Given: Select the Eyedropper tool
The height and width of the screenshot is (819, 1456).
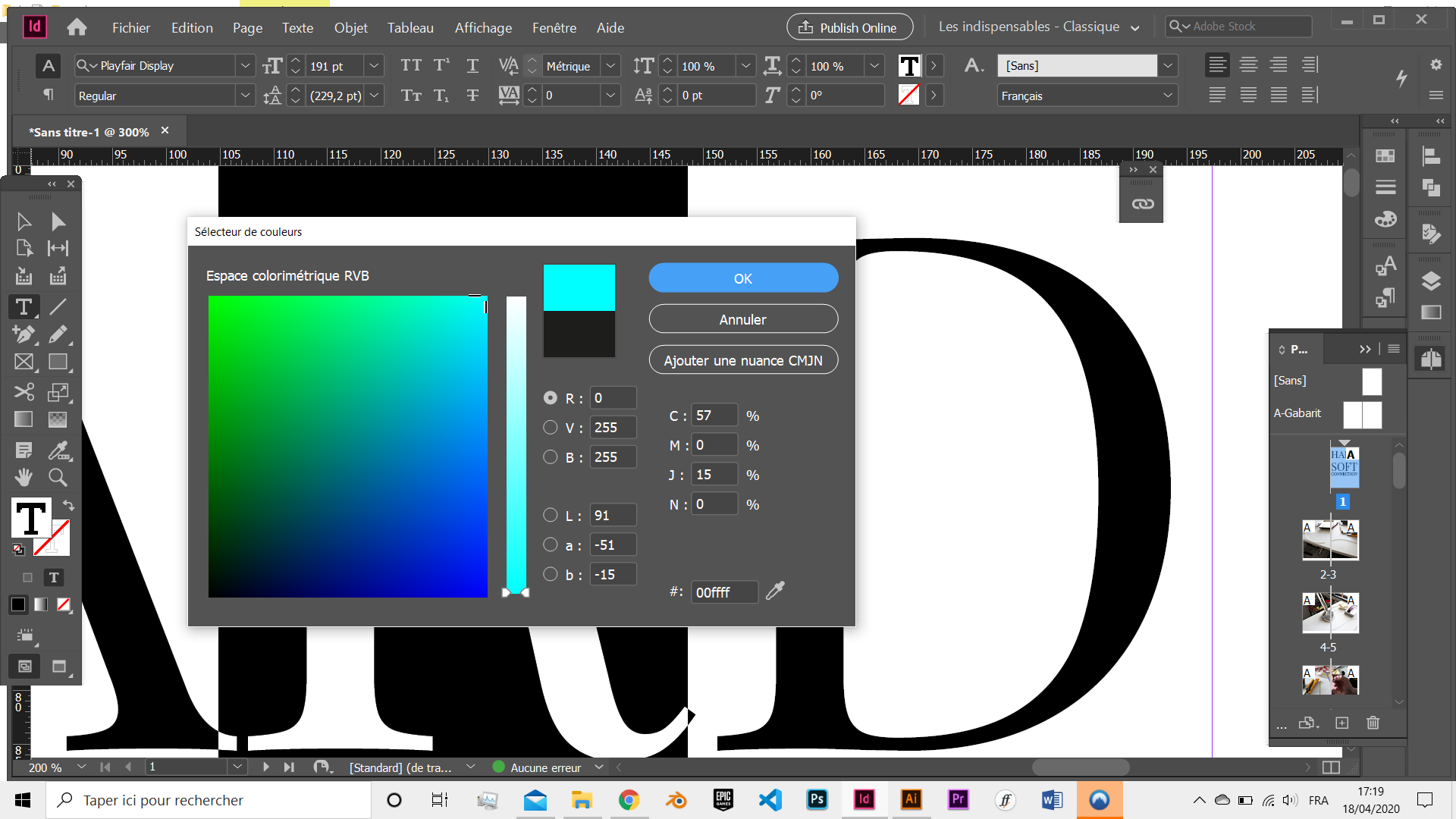Looking at the screenshot, I should (x=61, y=450).
